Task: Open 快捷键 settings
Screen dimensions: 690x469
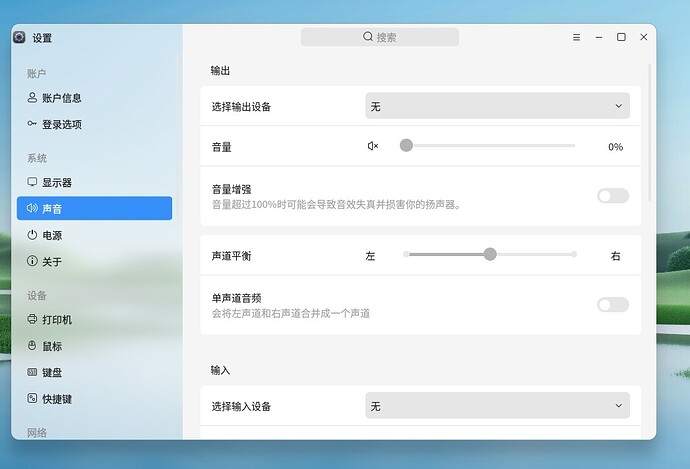Action: pyautogui.click(x=94, y=399)
